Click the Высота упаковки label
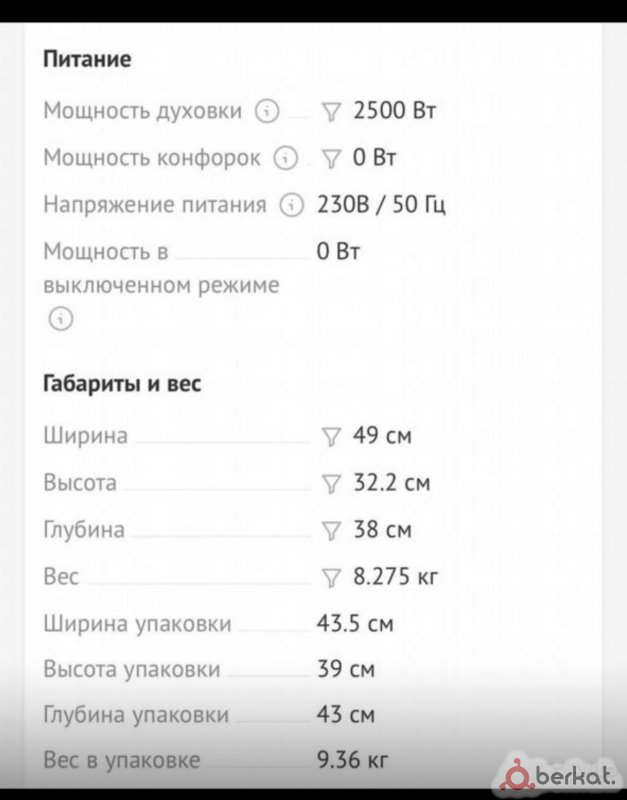Viewport: 627px width, 800px height. 131,670
